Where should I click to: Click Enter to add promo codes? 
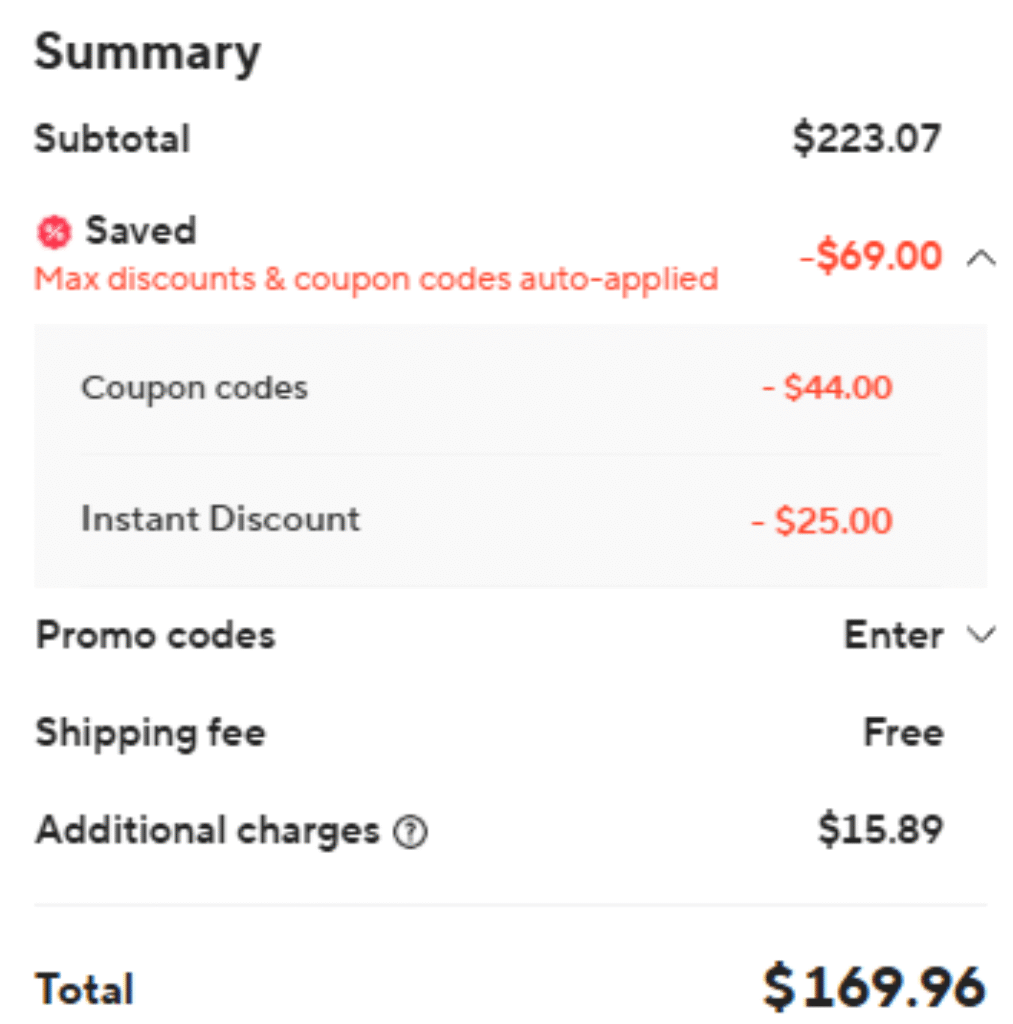[893, 635]
